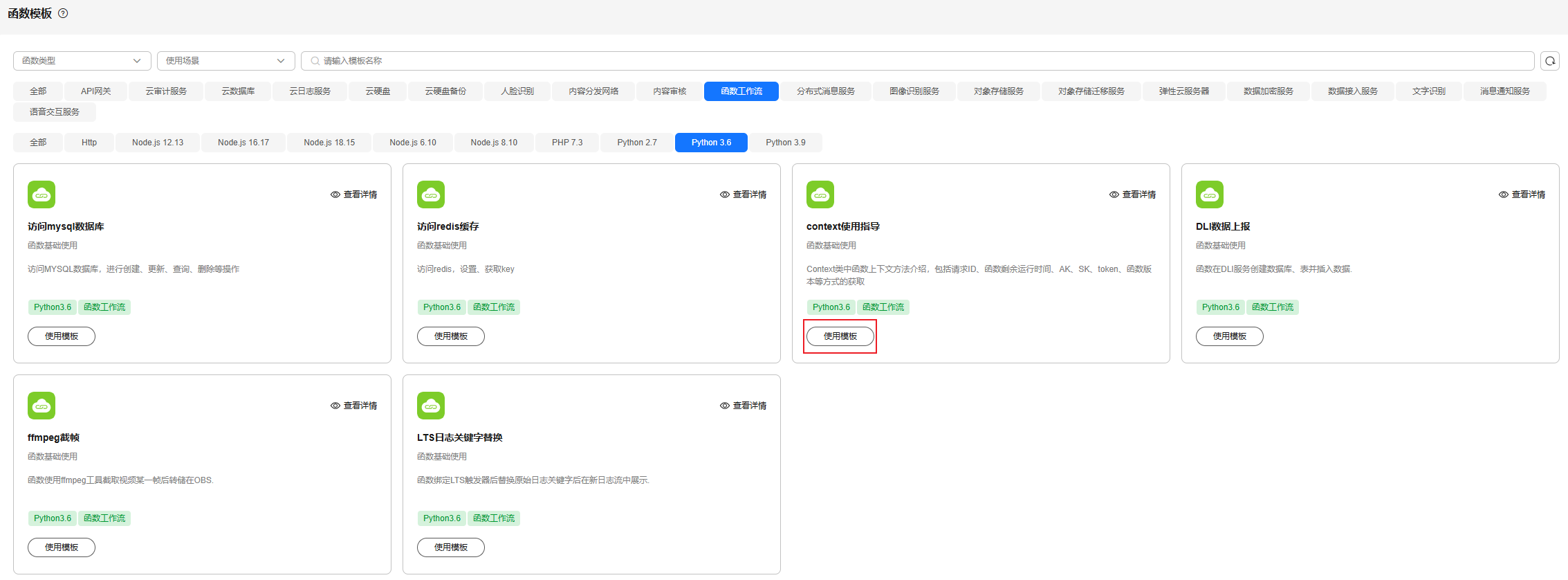Click the help icon next to 函数模板
1568x580 pixels.
[x=63, y=13]
